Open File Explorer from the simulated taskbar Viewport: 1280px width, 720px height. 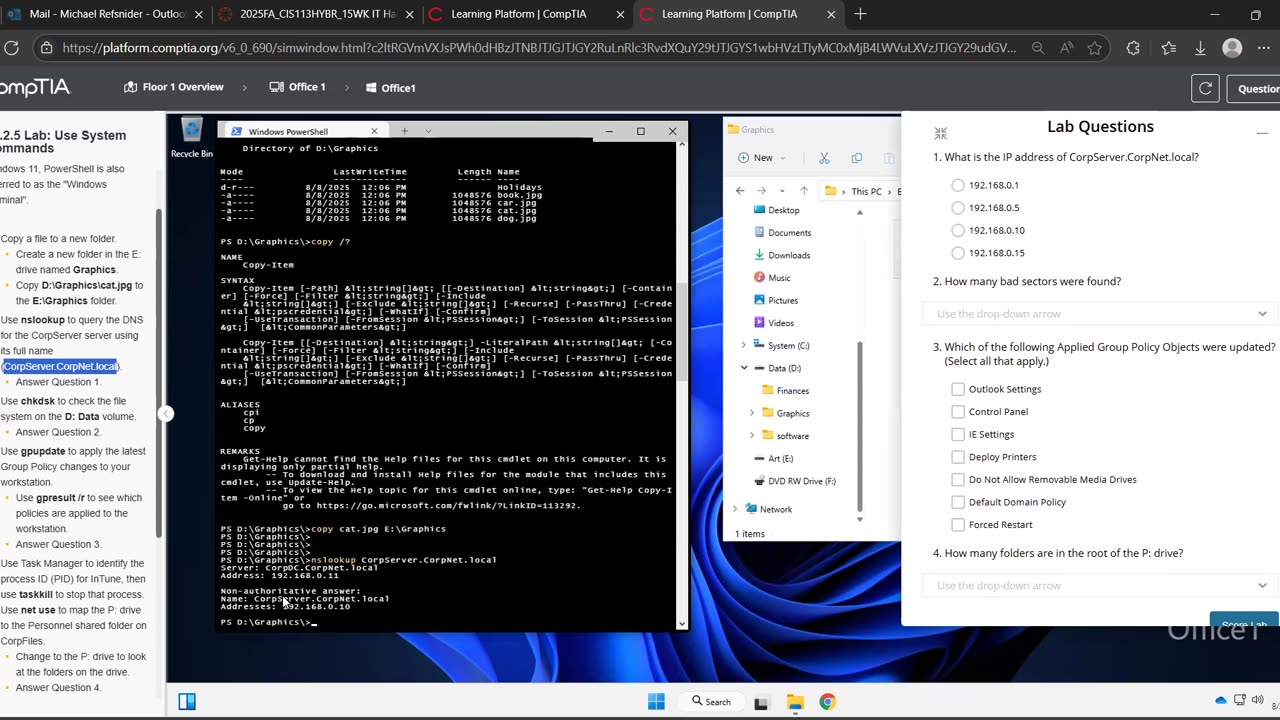[x=795, y=702]
